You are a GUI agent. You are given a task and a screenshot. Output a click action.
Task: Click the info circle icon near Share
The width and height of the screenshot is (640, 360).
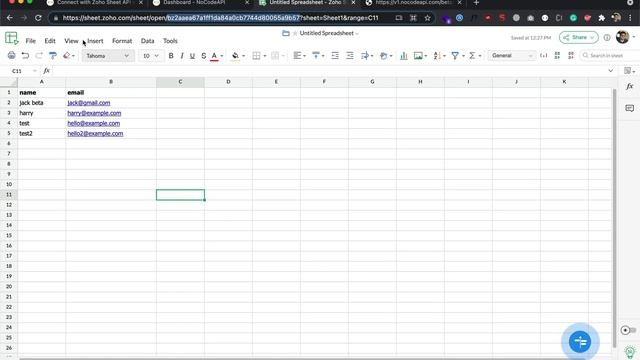(607, 38)
